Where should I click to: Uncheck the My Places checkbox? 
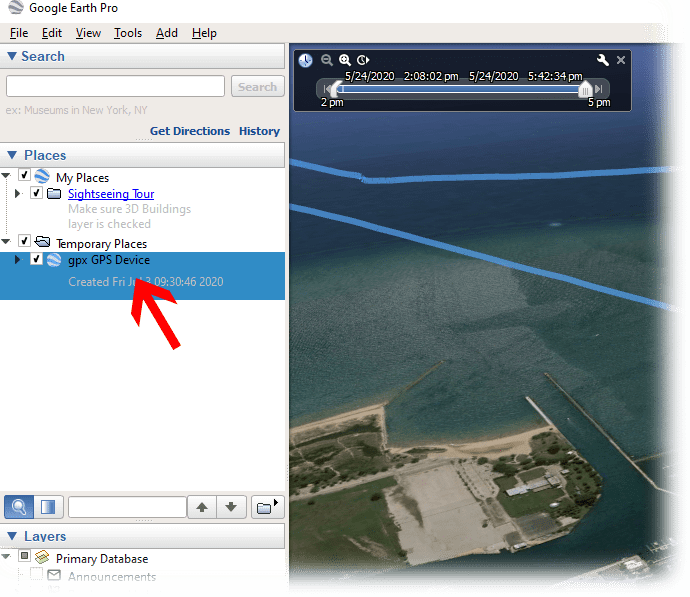(24, 175)
